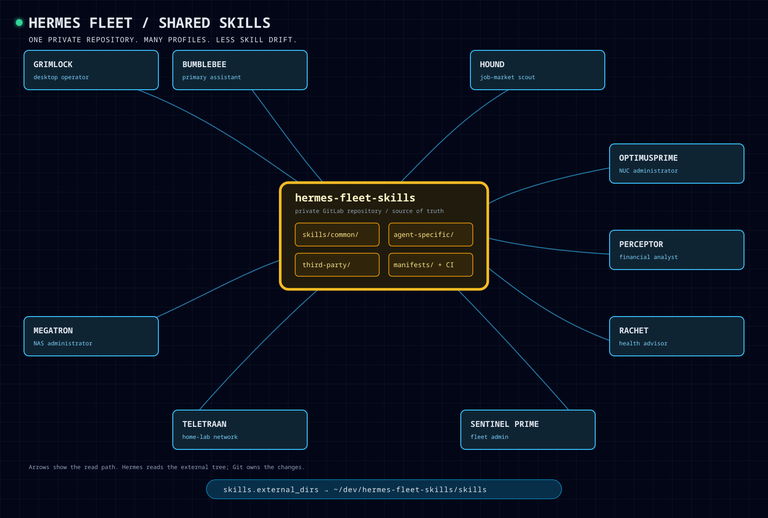Click the 'desktop operator' subtitle text
This screenshot has height=518, width=768.
pyautogui.click(x=61, y=77)
